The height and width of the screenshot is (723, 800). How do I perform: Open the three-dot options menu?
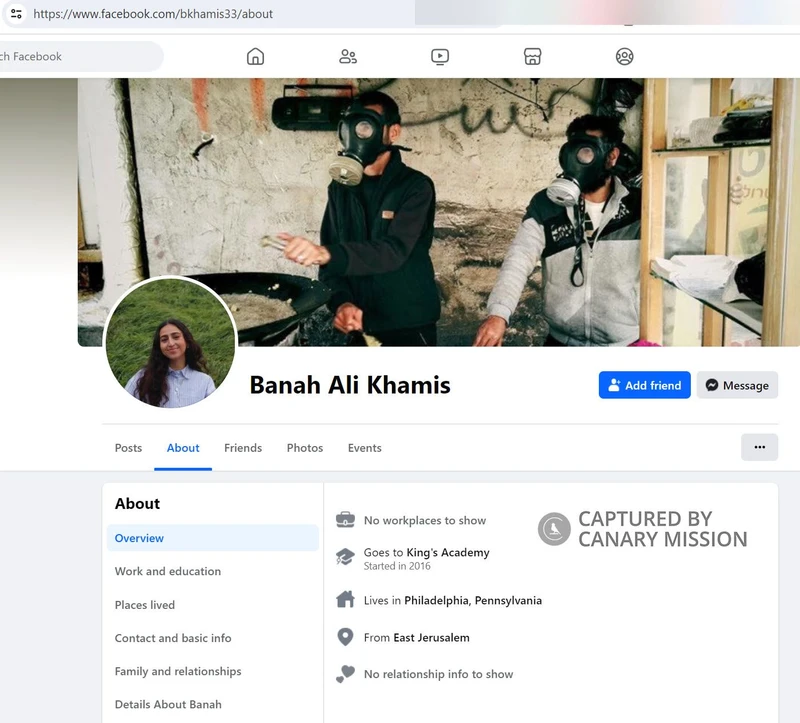(759, 447)
